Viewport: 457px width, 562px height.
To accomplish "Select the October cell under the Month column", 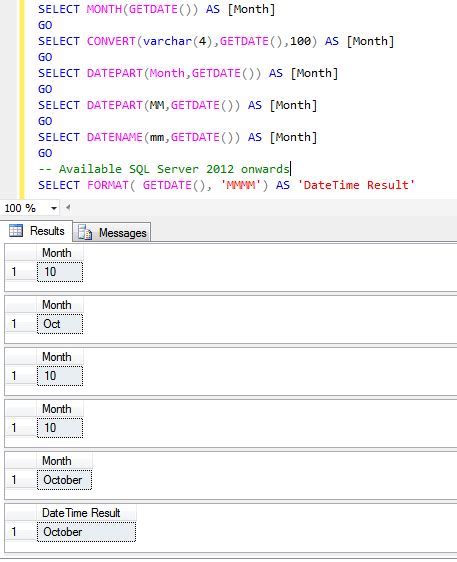I will 65,480.
